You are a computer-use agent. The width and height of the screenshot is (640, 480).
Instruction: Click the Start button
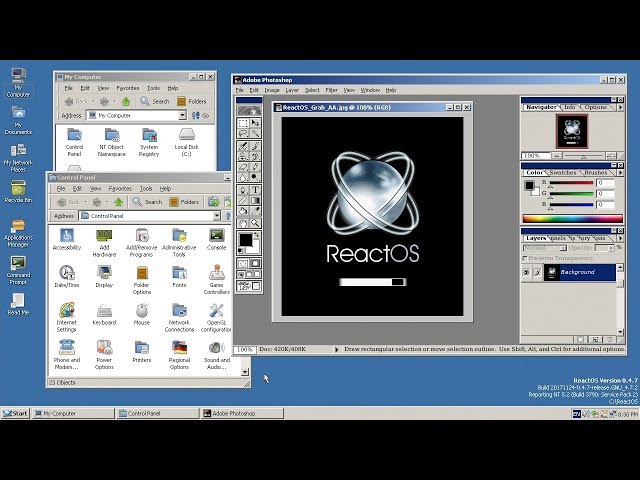[15, 413]
